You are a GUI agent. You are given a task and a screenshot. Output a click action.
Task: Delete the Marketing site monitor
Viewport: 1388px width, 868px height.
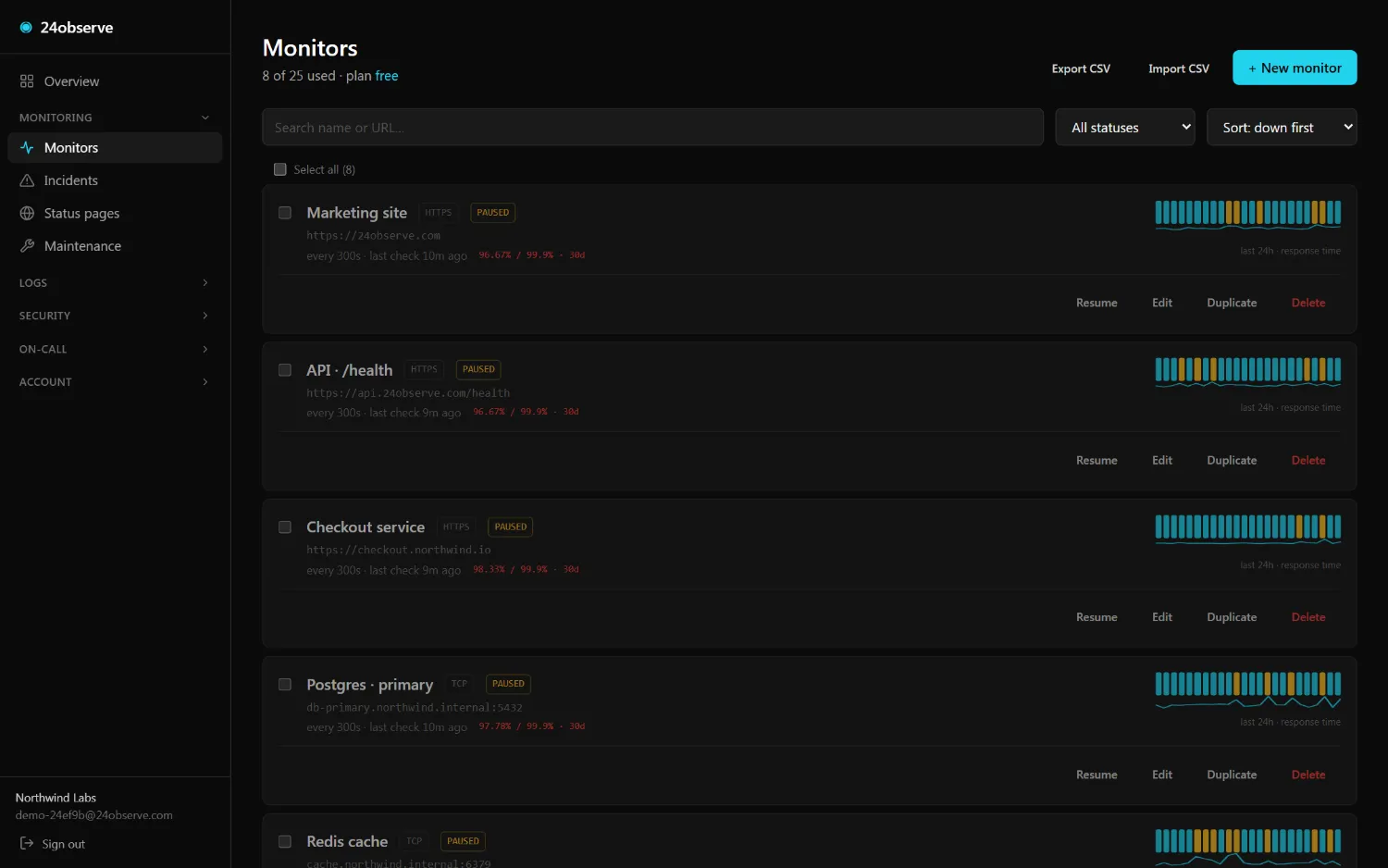[x=1308, y=303]
